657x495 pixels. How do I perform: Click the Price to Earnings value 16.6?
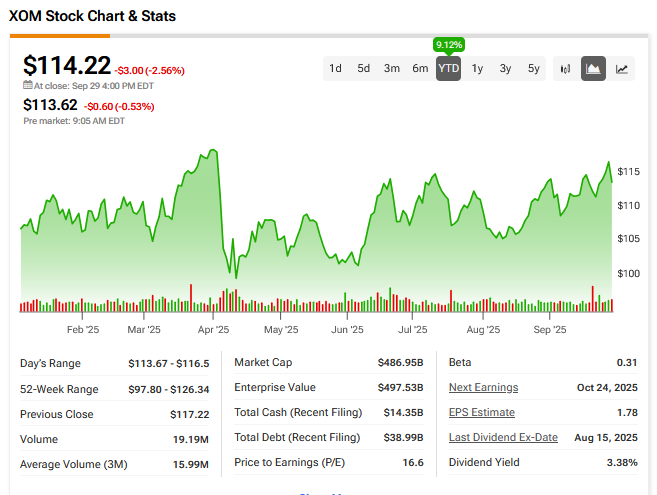413,463
